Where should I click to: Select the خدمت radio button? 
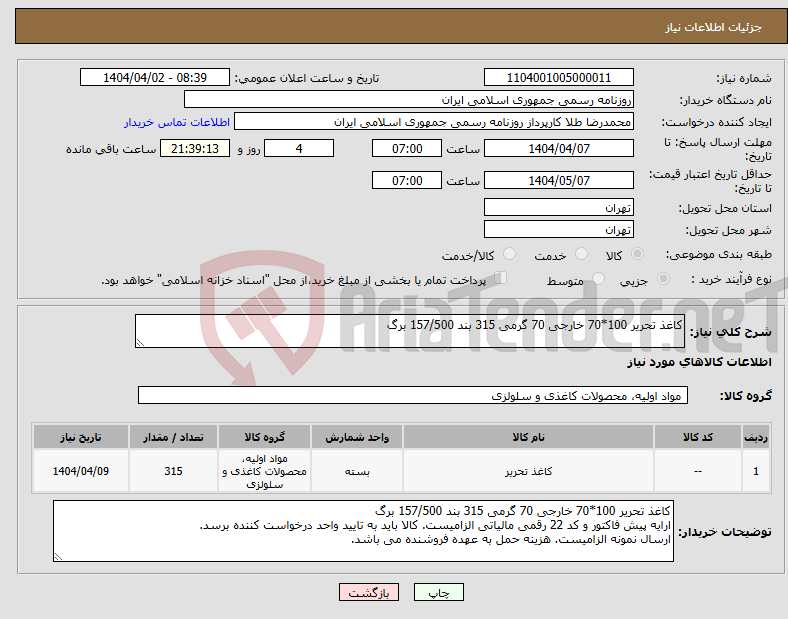pyautogui.click(x=581, y=254)
